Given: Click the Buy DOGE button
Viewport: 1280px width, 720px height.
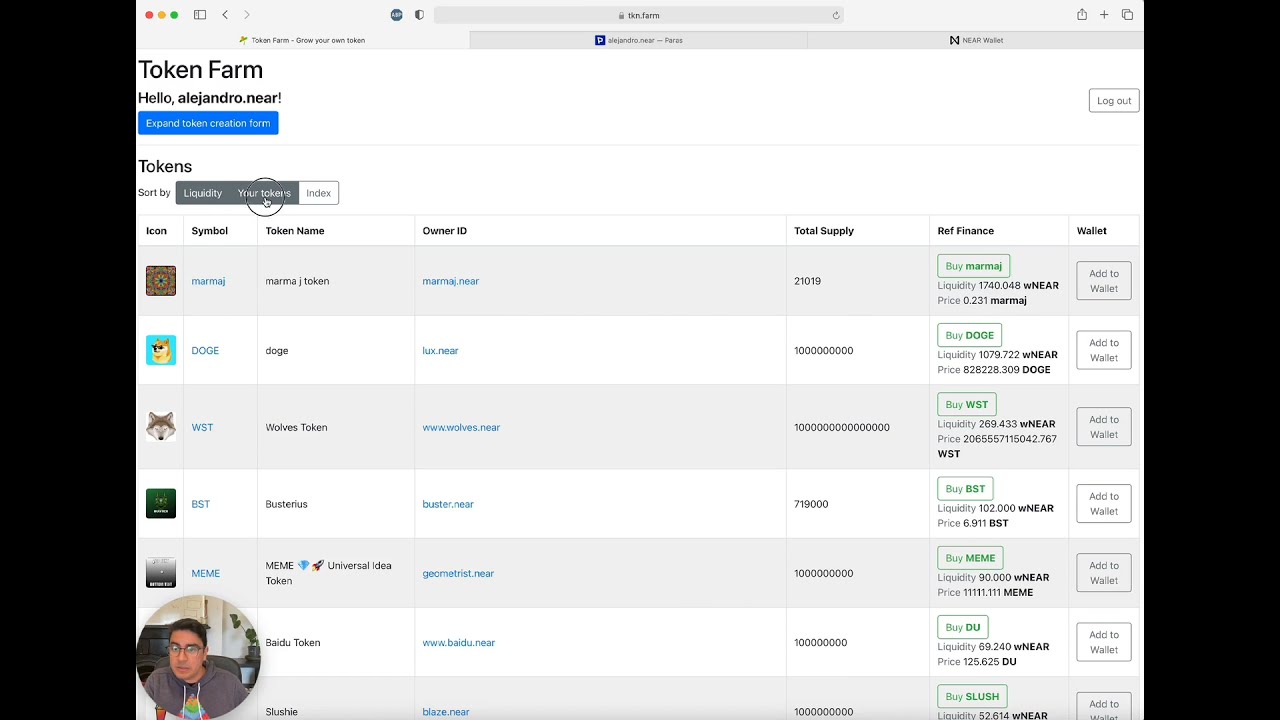Looking at the screenshot, I should (969, 335).
